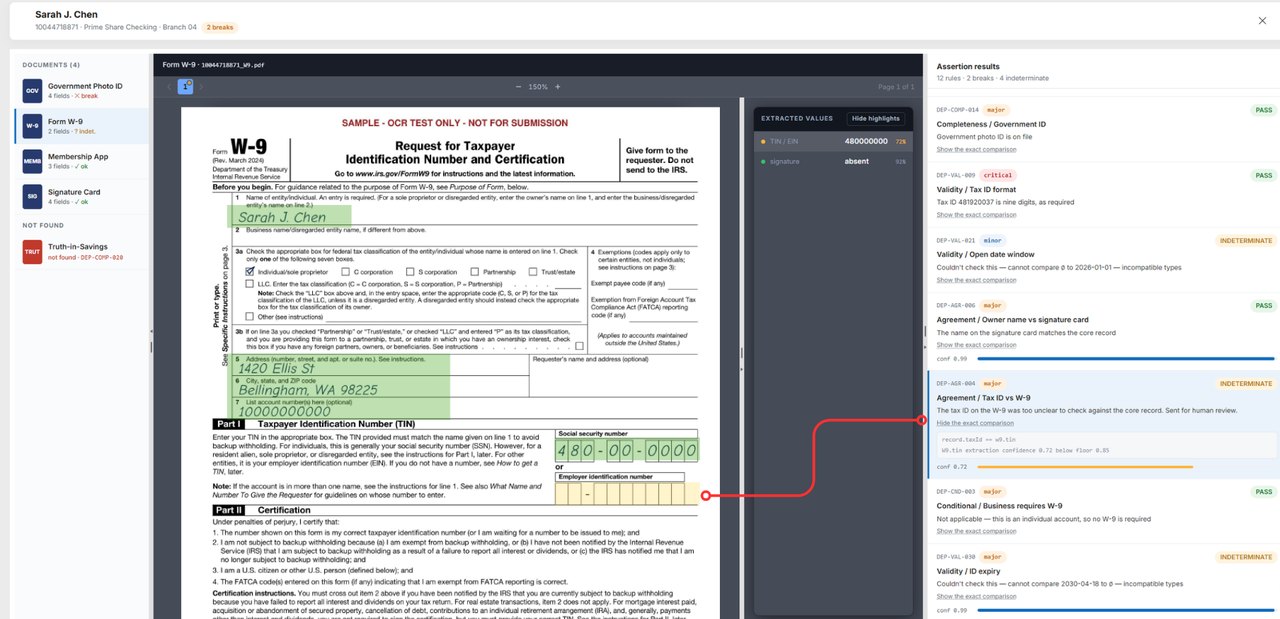Click the PASS badge on Business requires W-9

coord(1263,492)
